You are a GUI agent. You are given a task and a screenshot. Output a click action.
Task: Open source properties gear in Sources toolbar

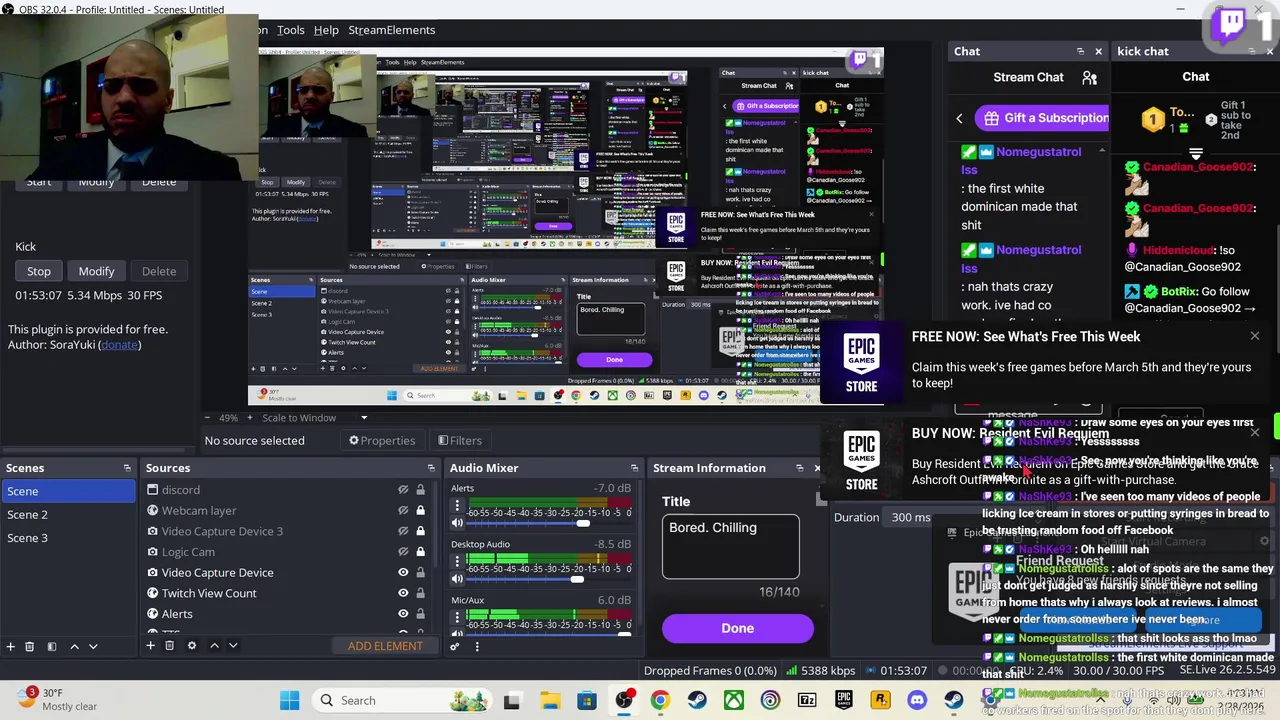pos(192,646)
